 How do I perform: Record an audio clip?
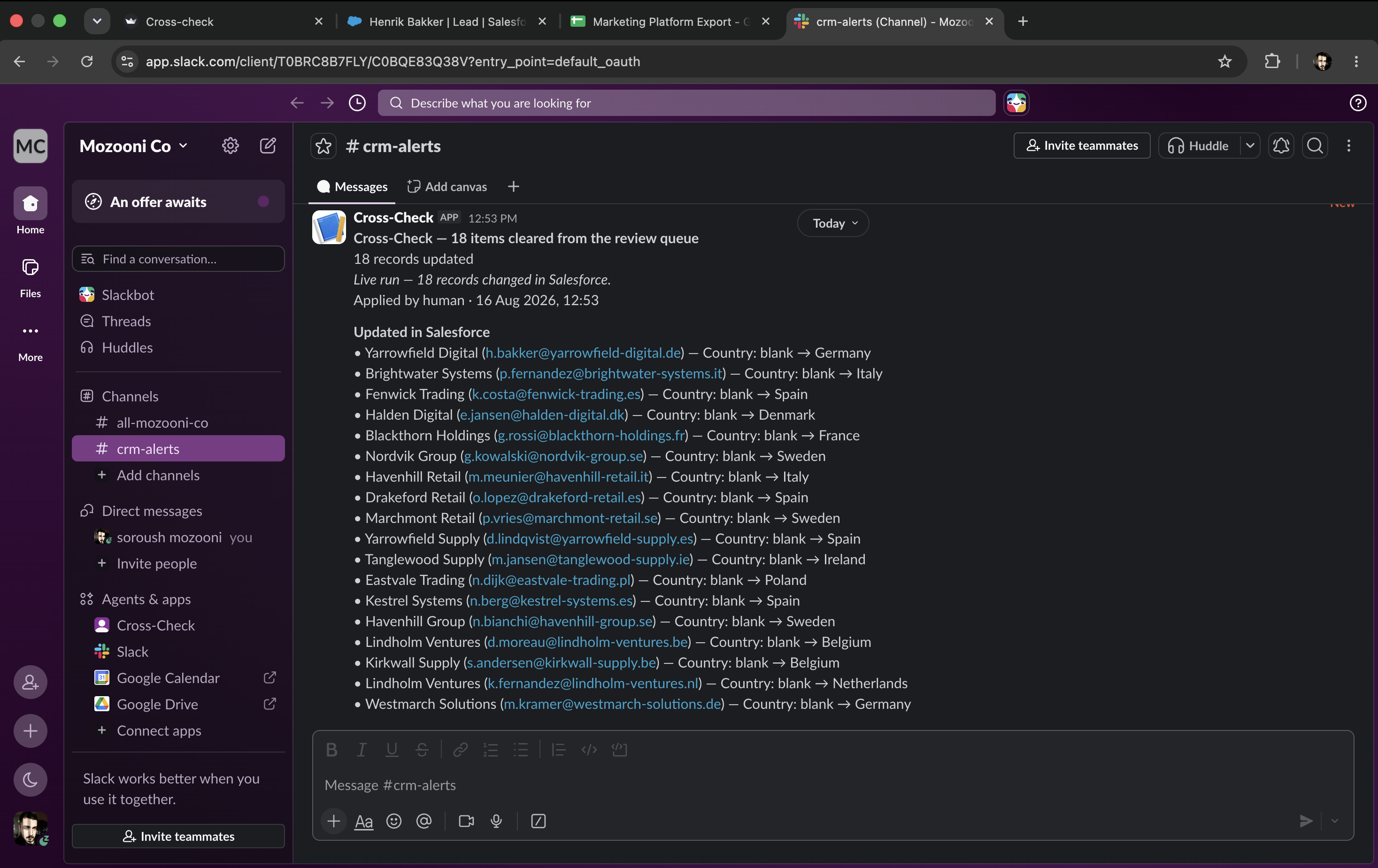496,821
